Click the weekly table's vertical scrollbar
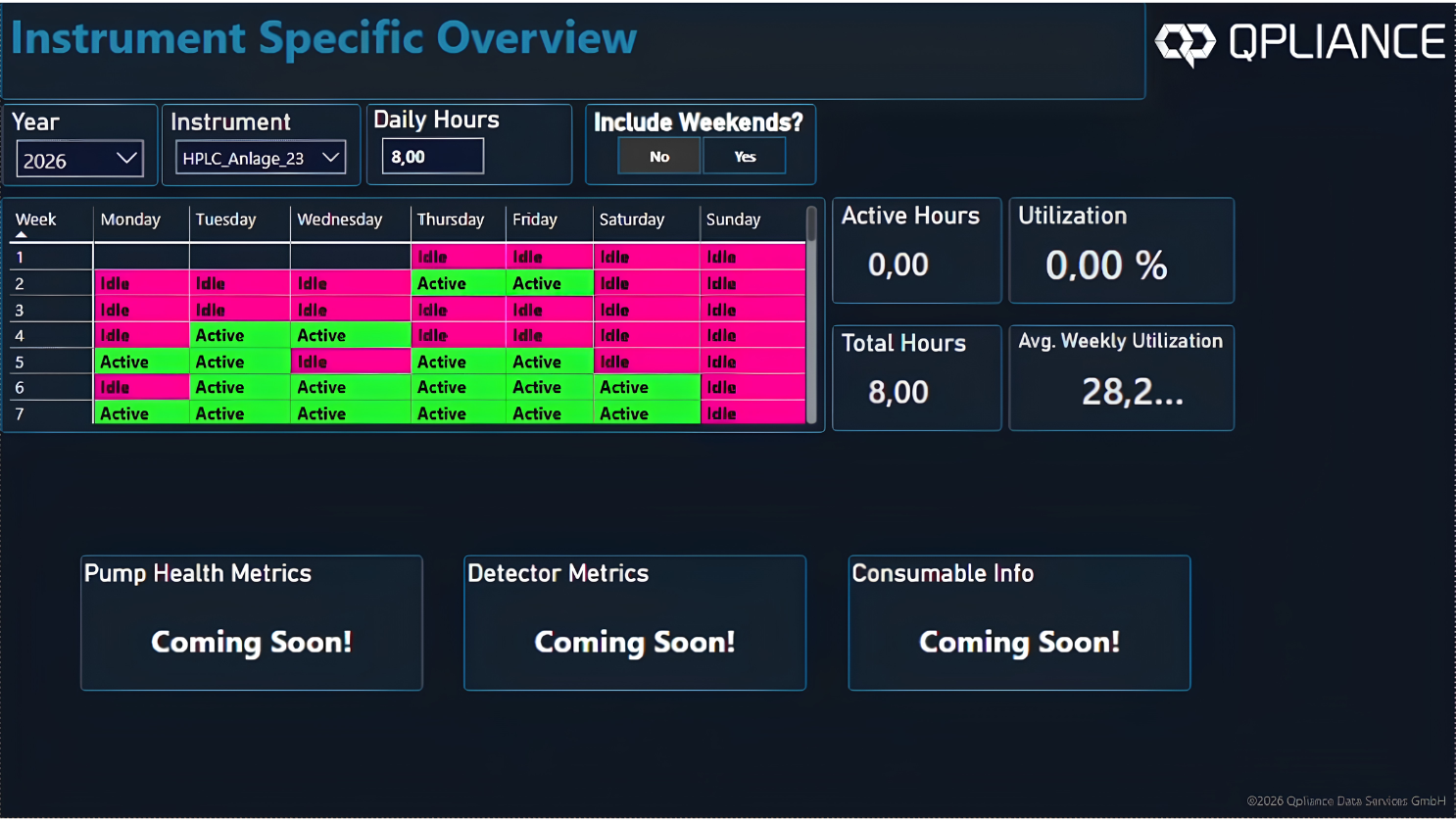Viewport: 1456px width, 821px height. (811, 314)
